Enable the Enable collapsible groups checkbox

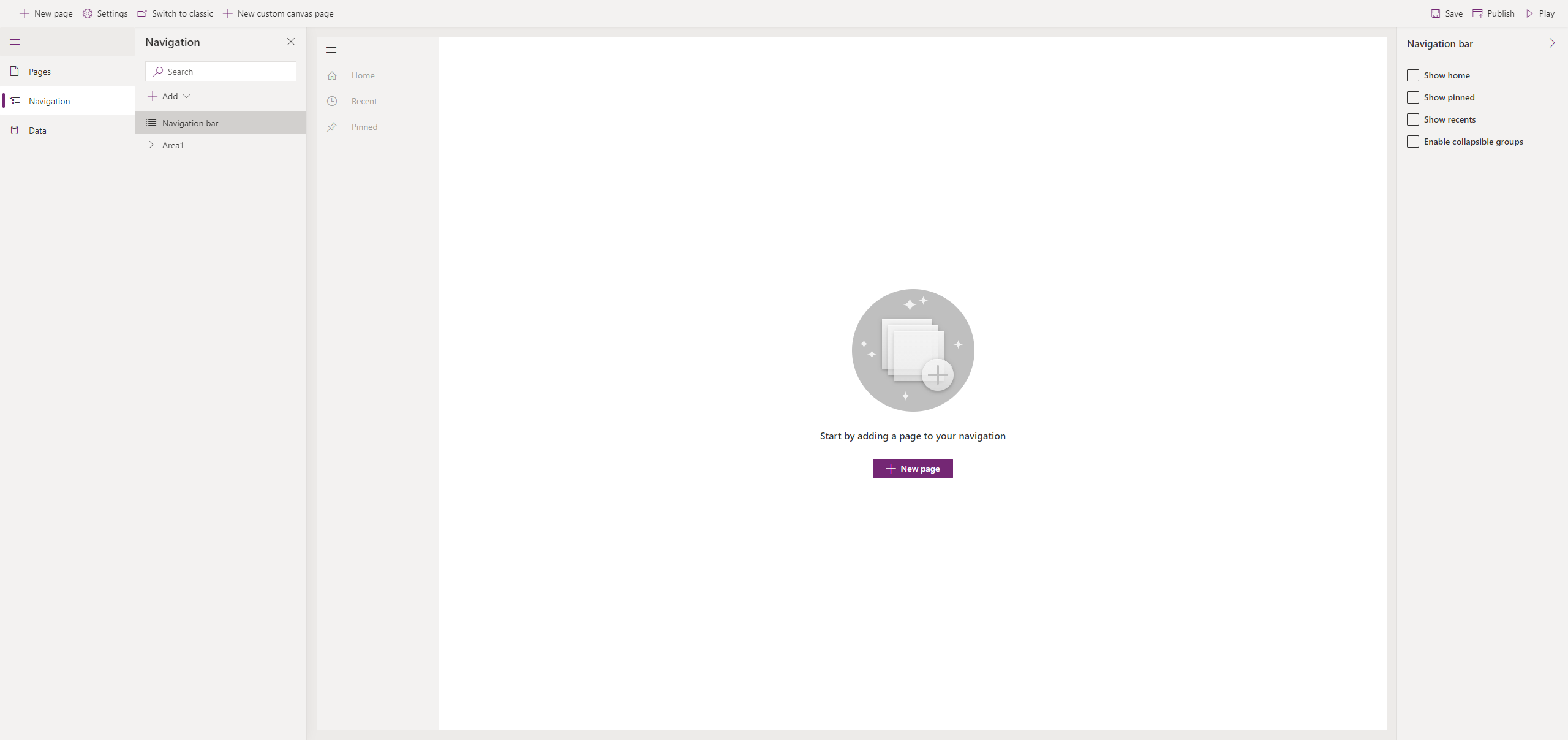point(1413,141)
